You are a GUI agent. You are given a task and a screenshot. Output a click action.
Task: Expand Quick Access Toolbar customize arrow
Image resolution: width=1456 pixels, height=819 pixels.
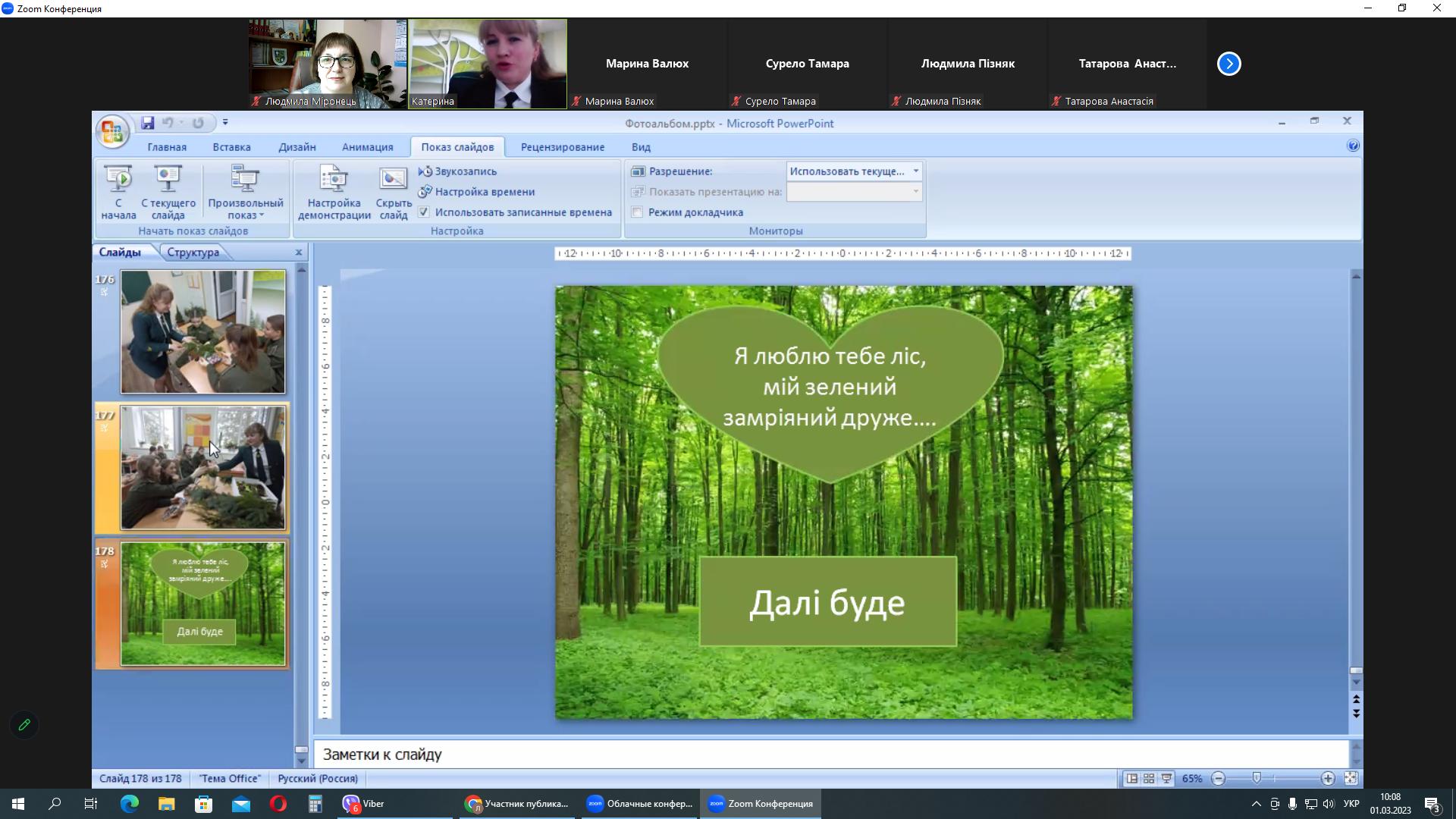pos(225,123)
